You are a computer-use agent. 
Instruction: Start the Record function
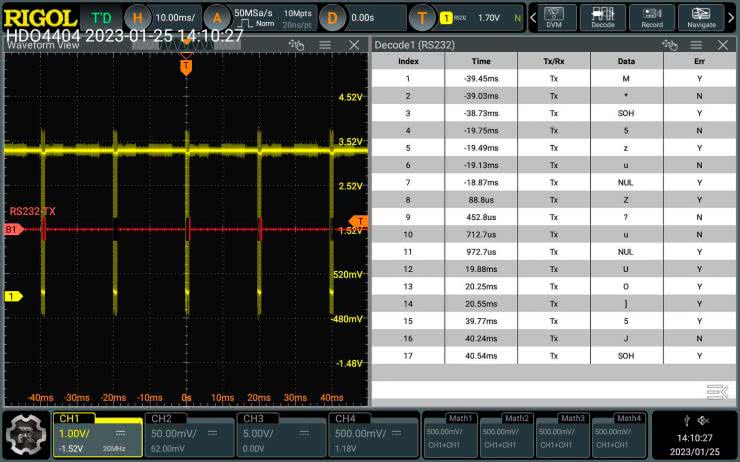pyautogui.click(x=652, y=17)
